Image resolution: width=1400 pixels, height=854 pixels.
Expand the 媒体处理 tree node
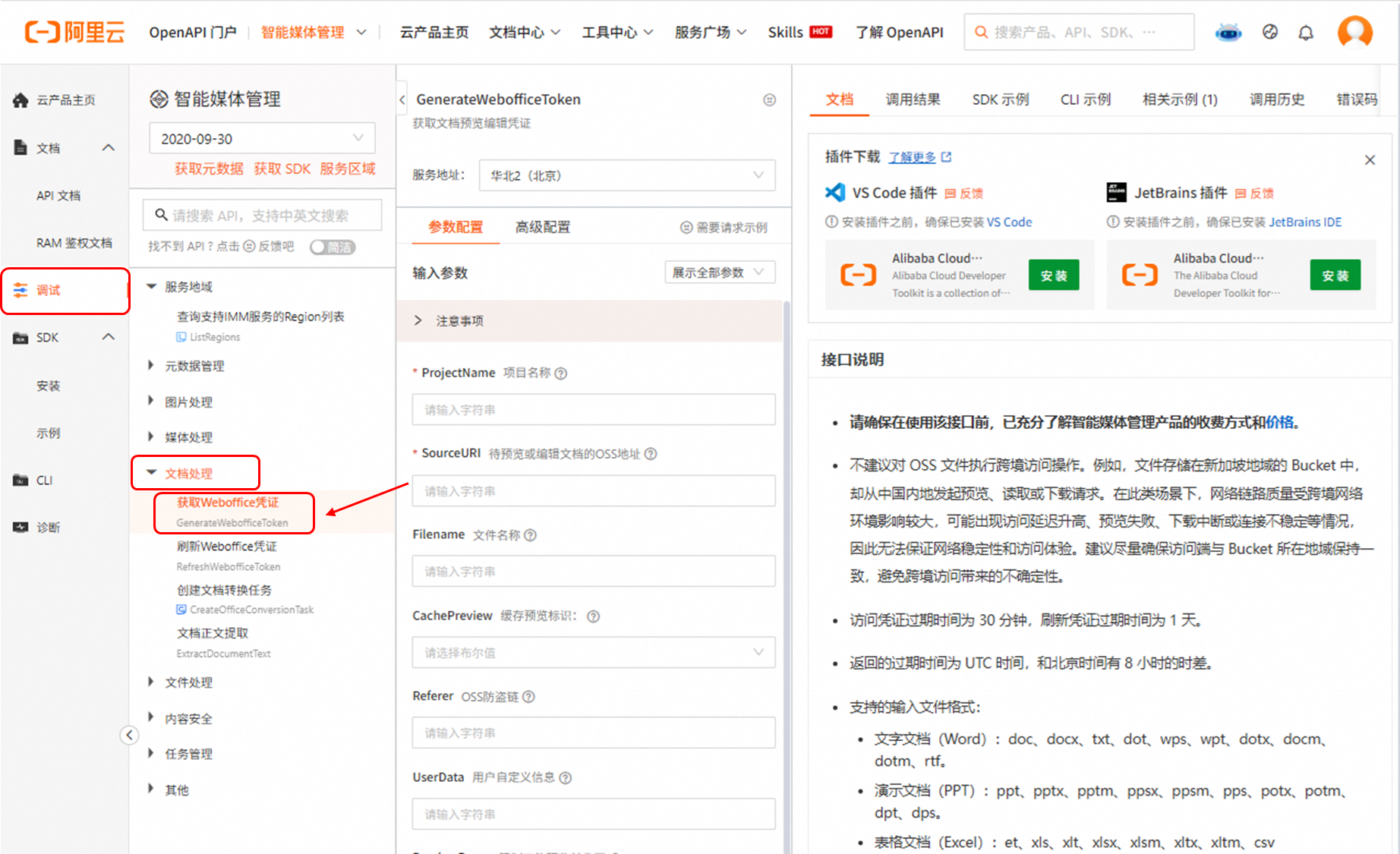pos(151,436)
